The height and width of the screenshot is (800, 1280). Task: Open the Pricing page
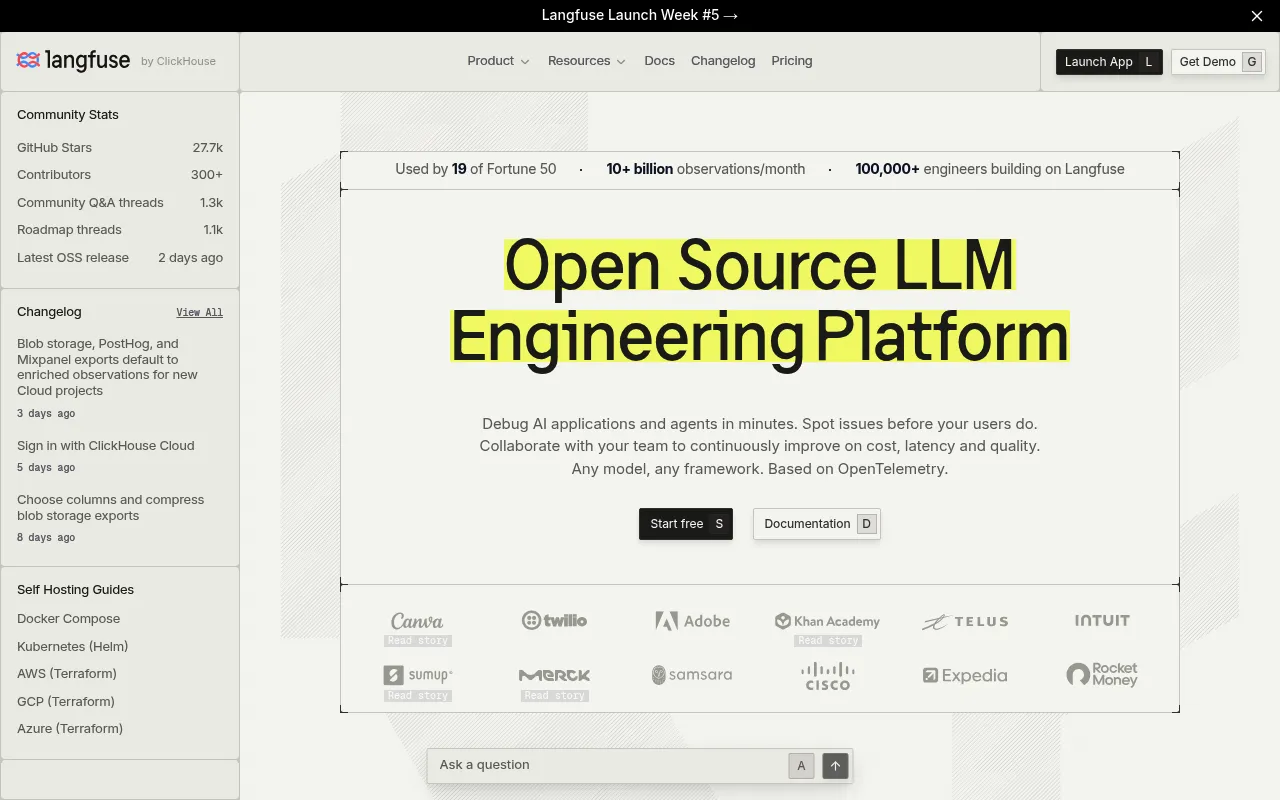pyautogui.click(x=792, y=61)
